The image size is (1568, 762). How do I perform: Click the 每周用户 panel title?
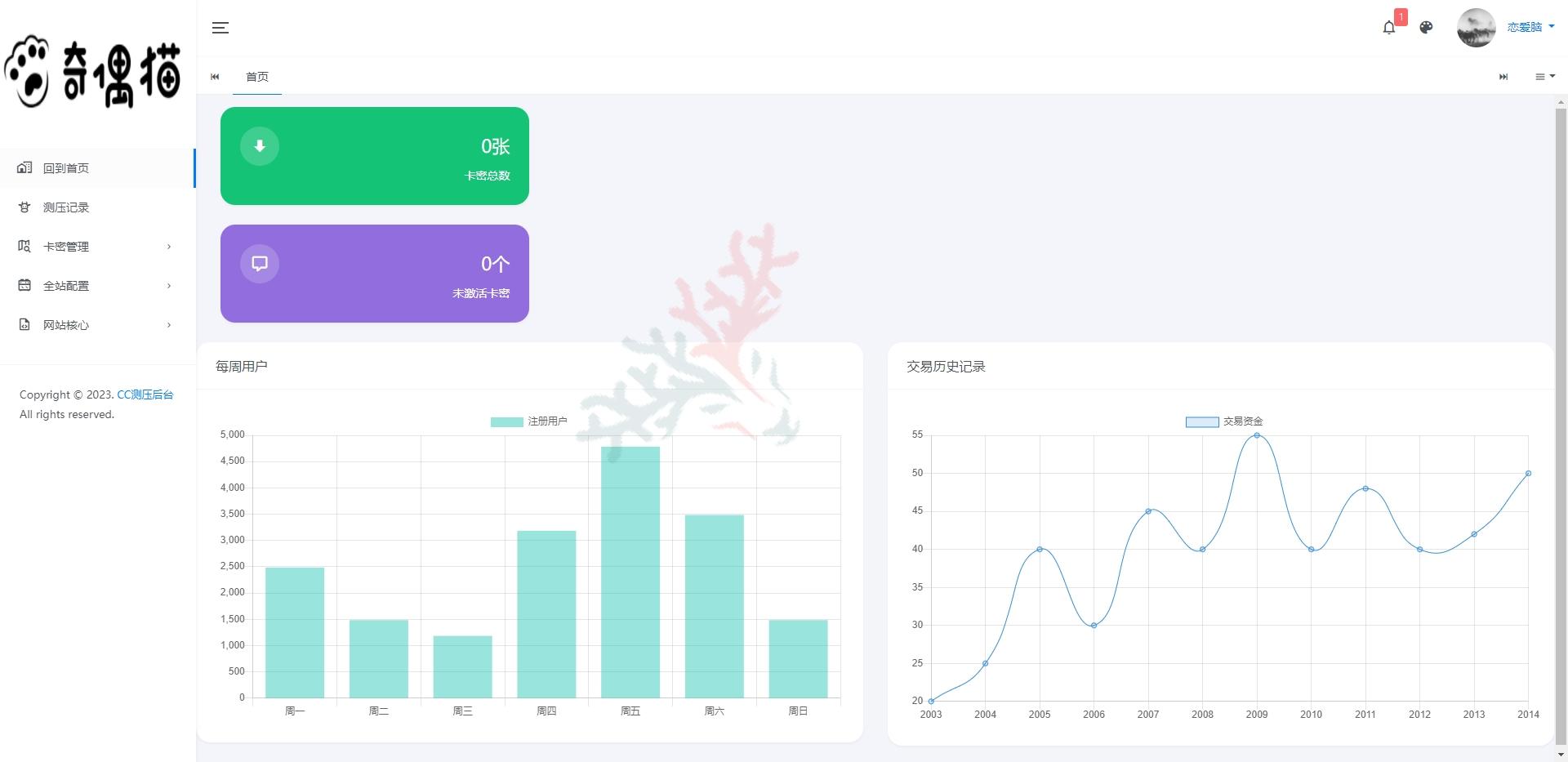pos(242,367)
